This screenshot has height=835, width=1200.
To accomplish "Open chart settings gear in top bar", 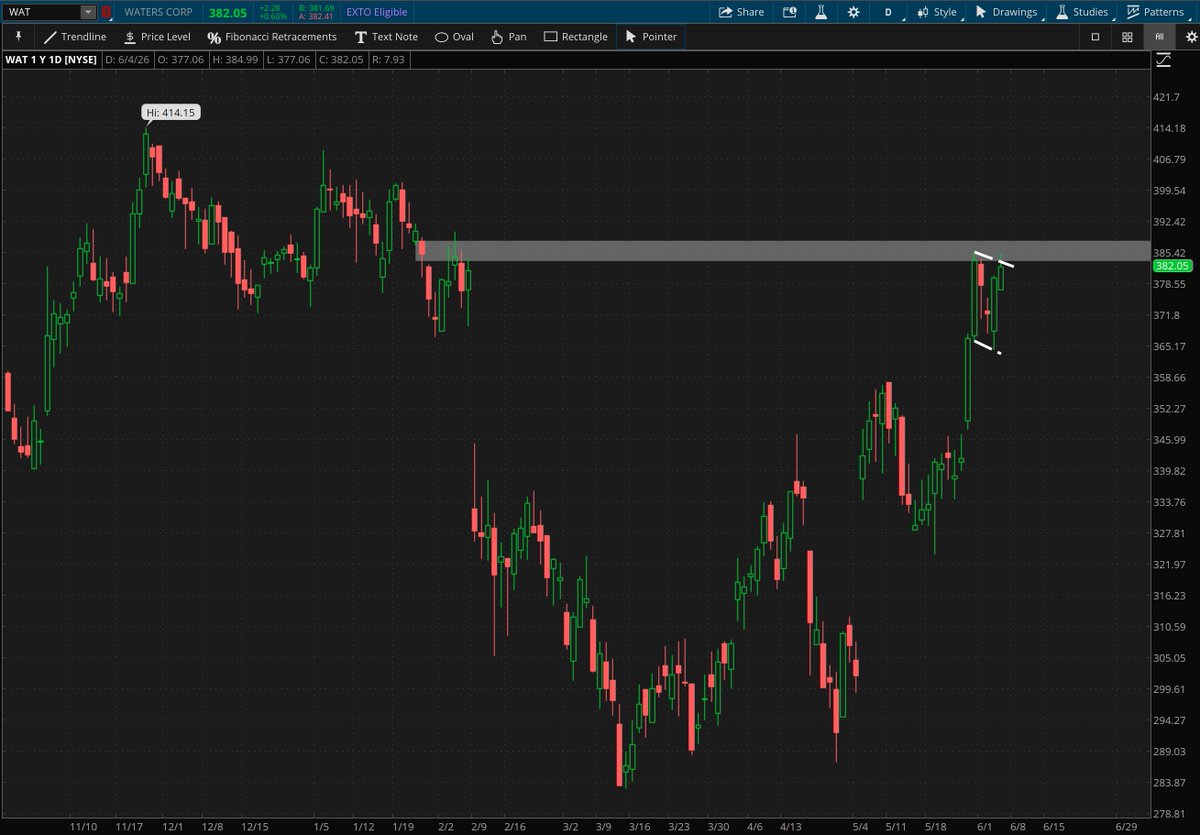I will (x=853, y=12).
